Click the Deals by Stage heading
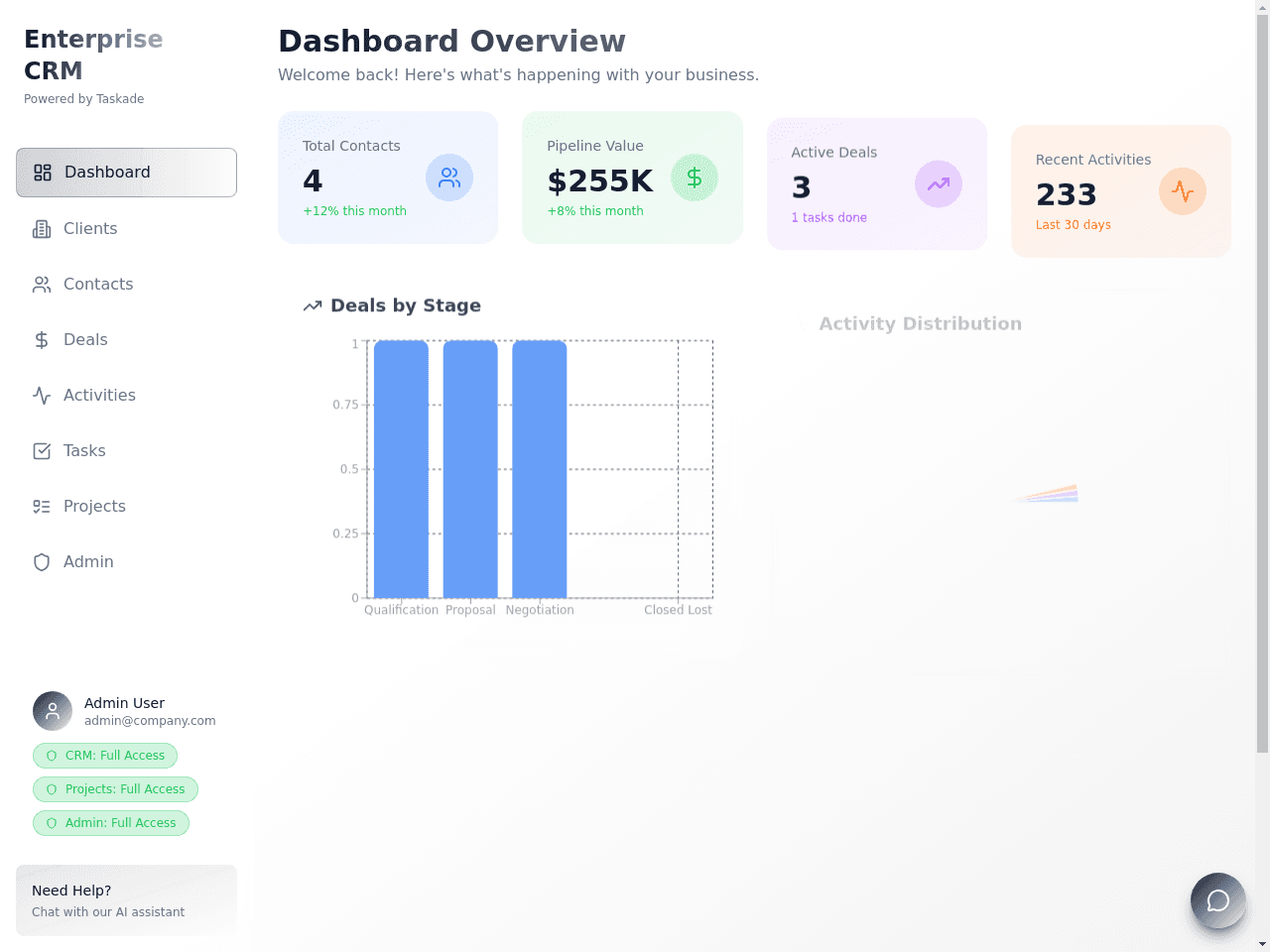Viewport: 1270px width, 952px height. [406, 306]
